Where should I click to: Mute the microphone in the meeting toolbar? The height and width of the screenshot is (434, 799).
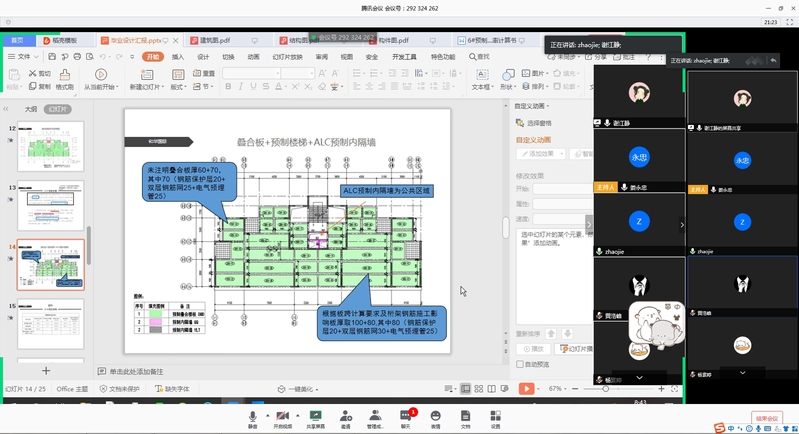[x=252, y=416]
